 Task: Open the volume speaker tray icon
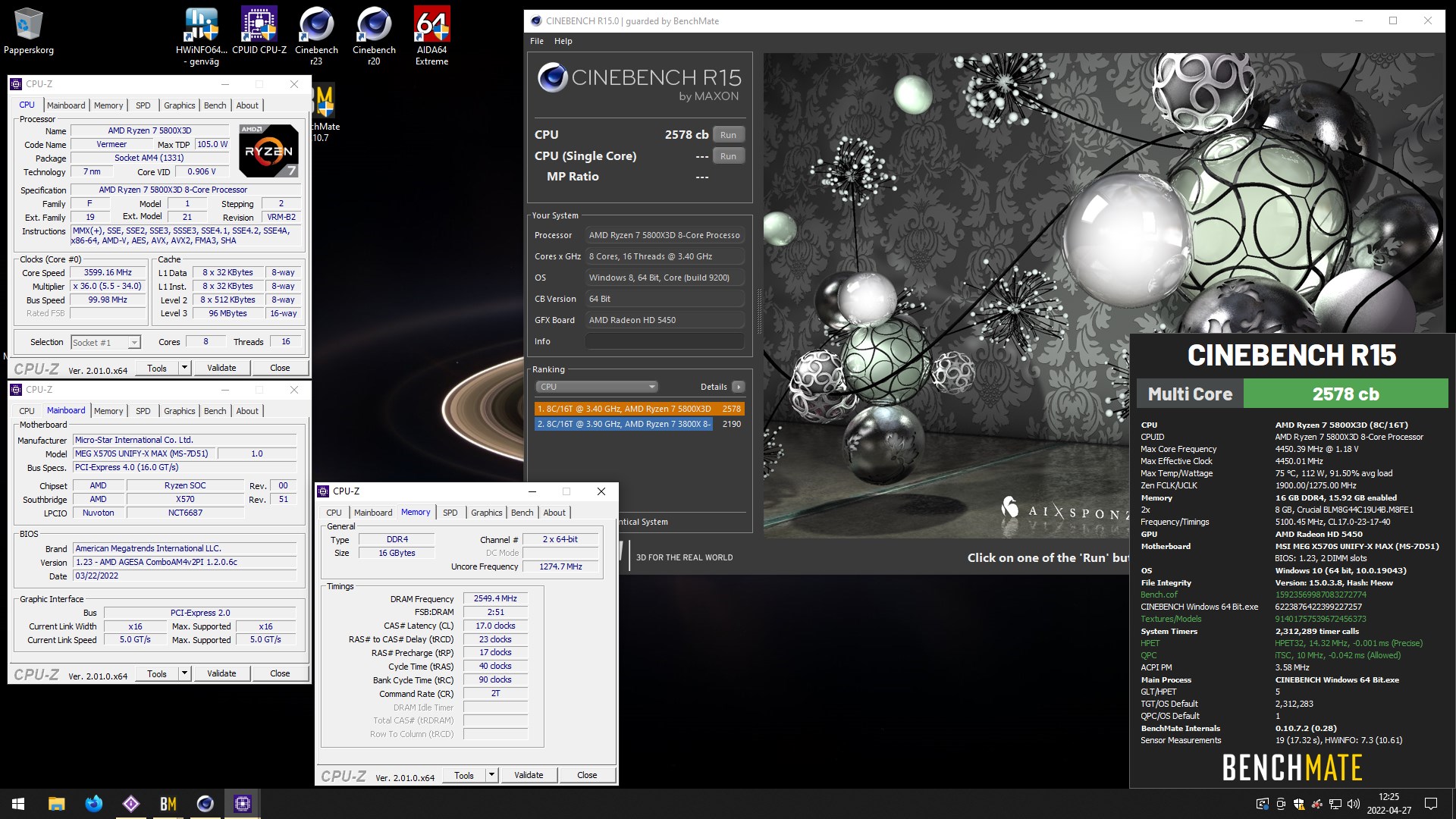[1354, 804]
